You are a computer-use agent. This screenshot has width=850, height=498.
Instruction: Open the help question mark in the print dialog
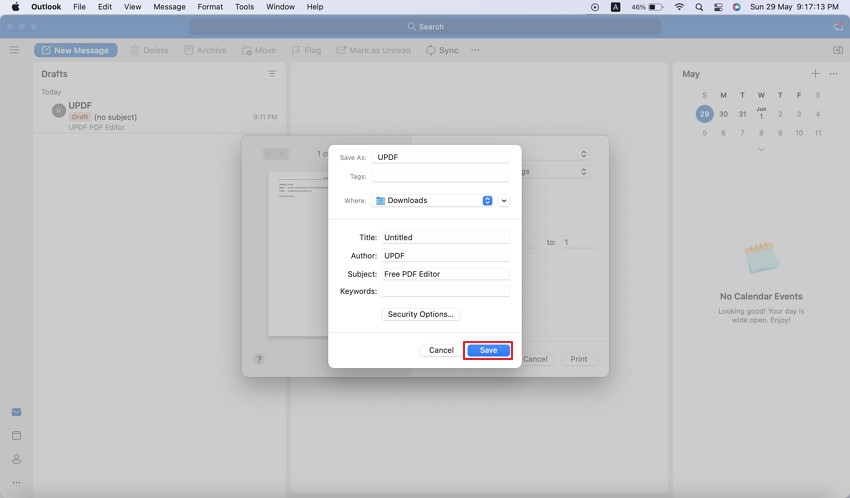click(259, 359)
